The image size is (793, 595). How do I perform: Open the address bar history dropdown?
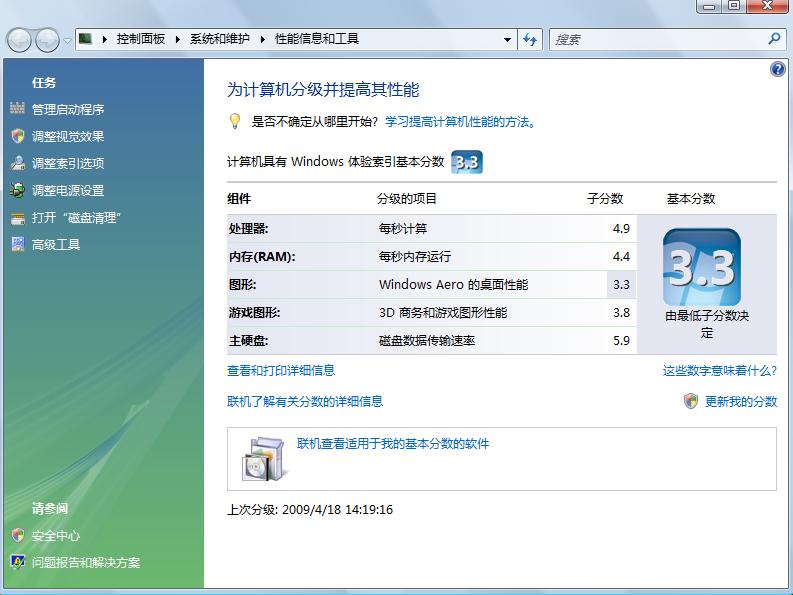(x=507, y=39)
